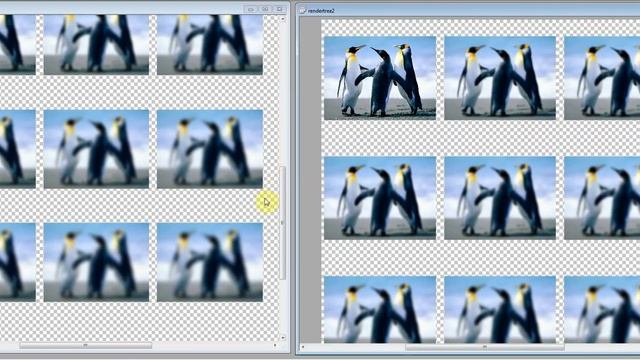The height and width of the screenshot is (360, 640).
Task: Minimize the left image window
Action: [251, 9]
